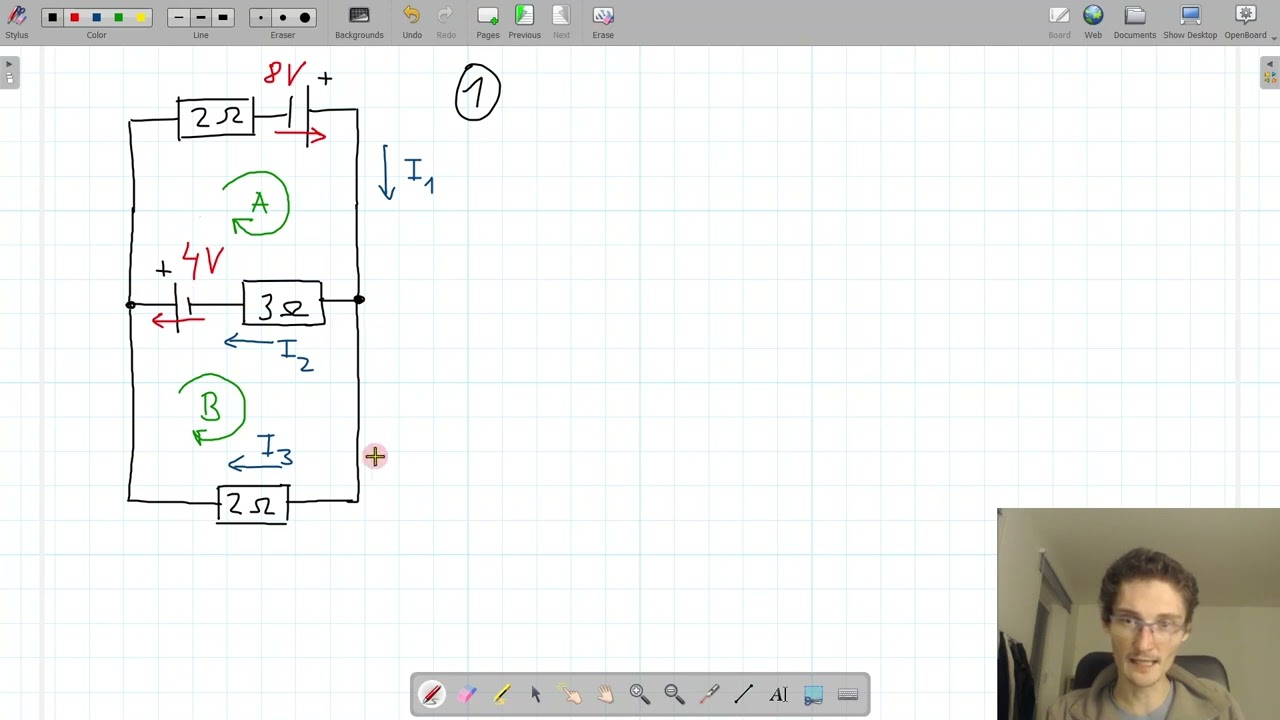Click Show Desktop

pyautogui.click(x=1190, y=22)
